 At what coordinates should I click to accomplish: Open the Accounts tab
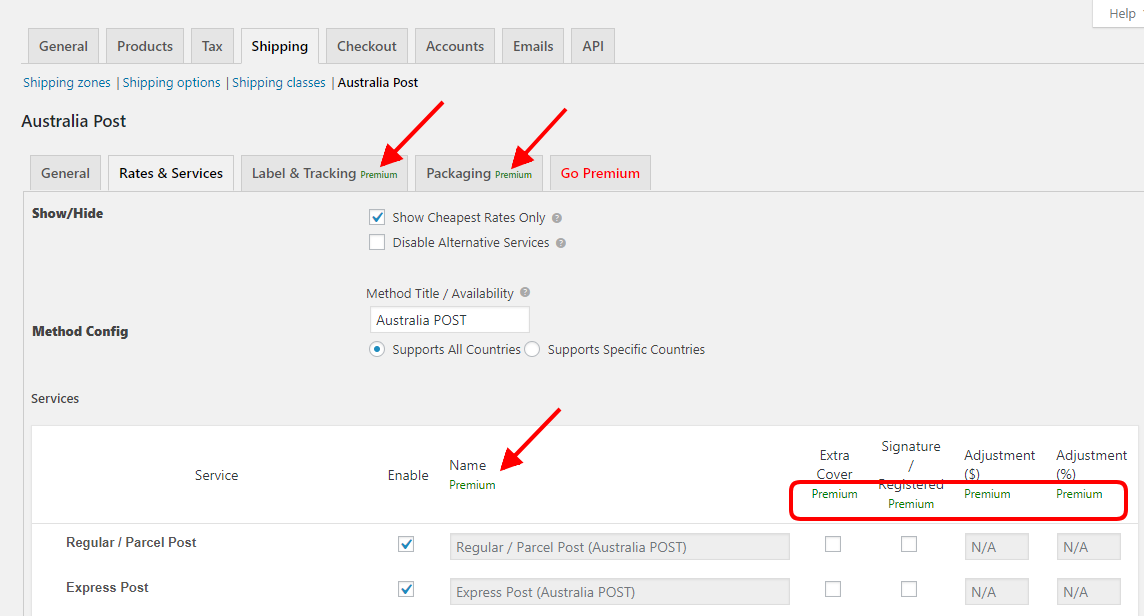pos(455,46)
